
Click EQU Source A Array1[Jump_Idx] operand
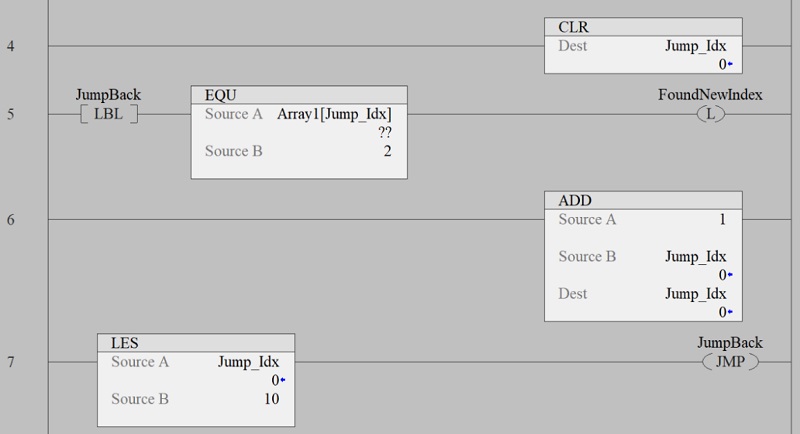pos(334,114)
